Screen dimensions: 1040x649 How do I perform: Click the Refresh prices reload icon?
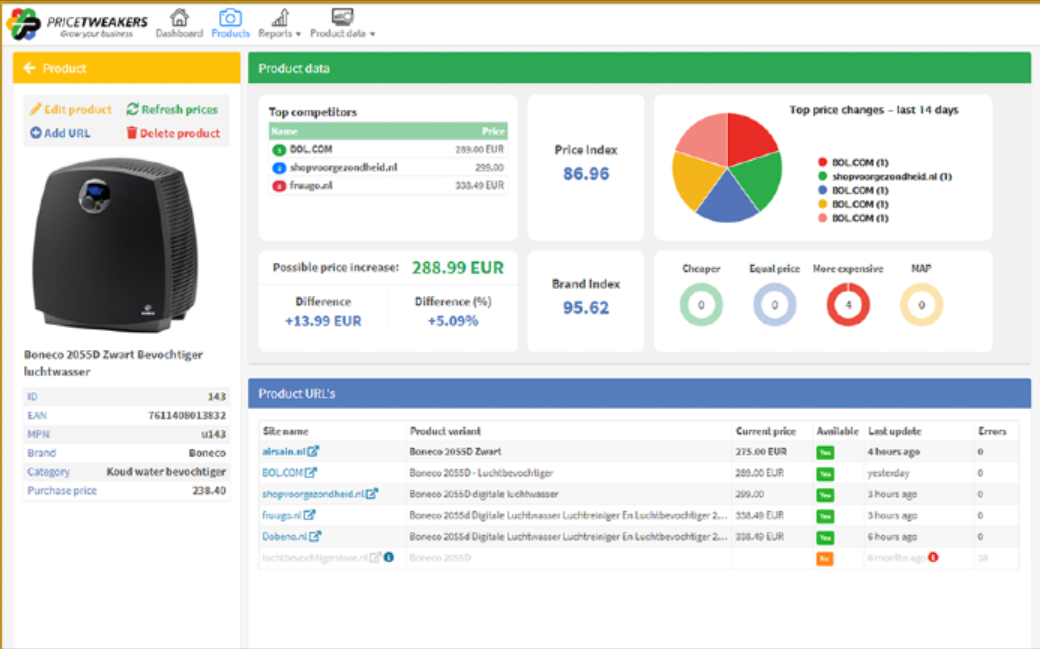click(x=133, y=109)
